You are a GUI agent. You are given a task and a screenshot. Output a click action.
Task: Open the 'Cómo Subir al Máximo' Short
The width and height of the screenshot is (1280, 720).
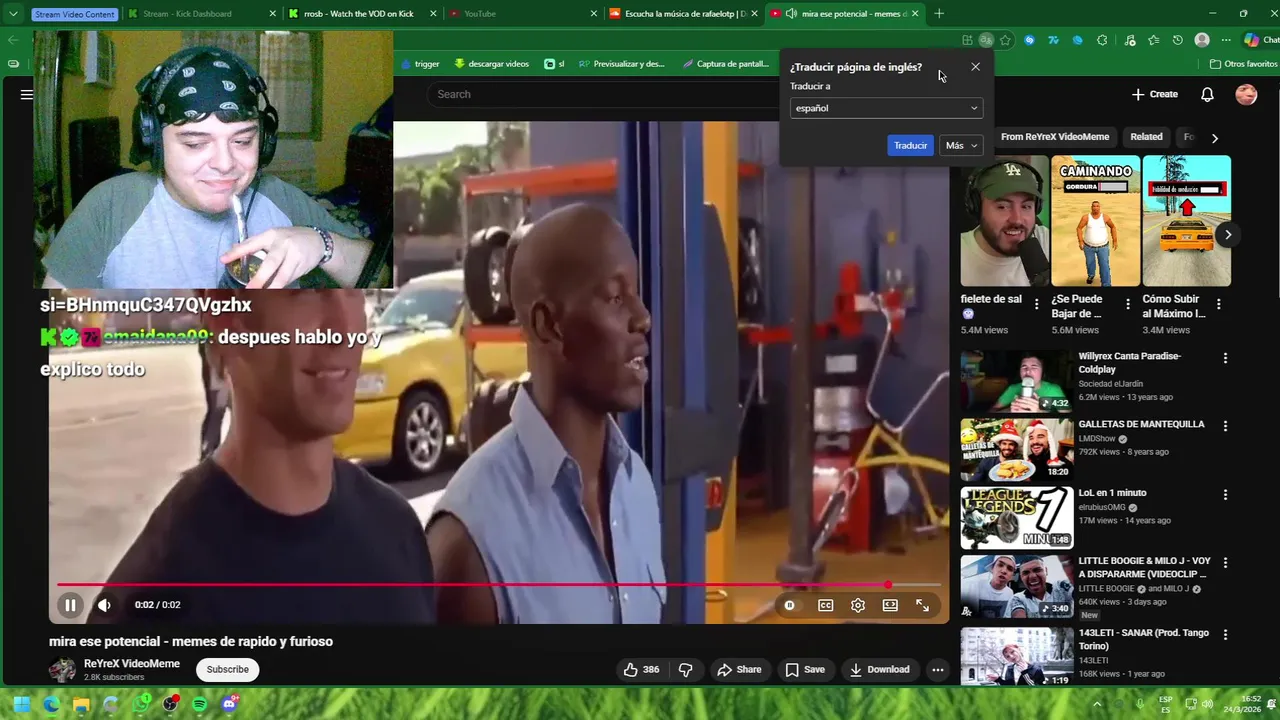click(1186, 221)
